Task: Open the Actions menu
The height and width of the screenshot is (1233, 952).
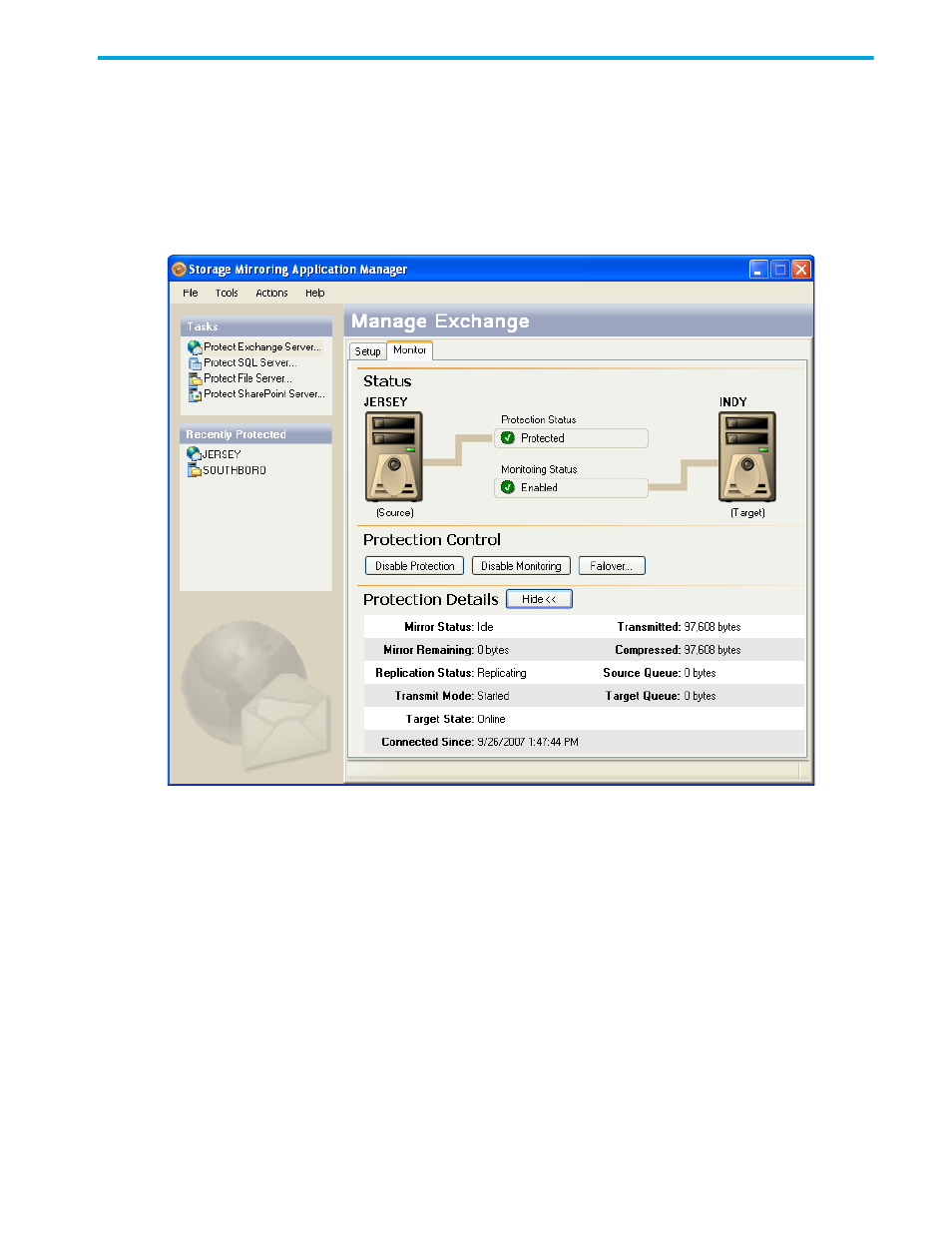Action: pyautogui.click(x=271, y=294)
